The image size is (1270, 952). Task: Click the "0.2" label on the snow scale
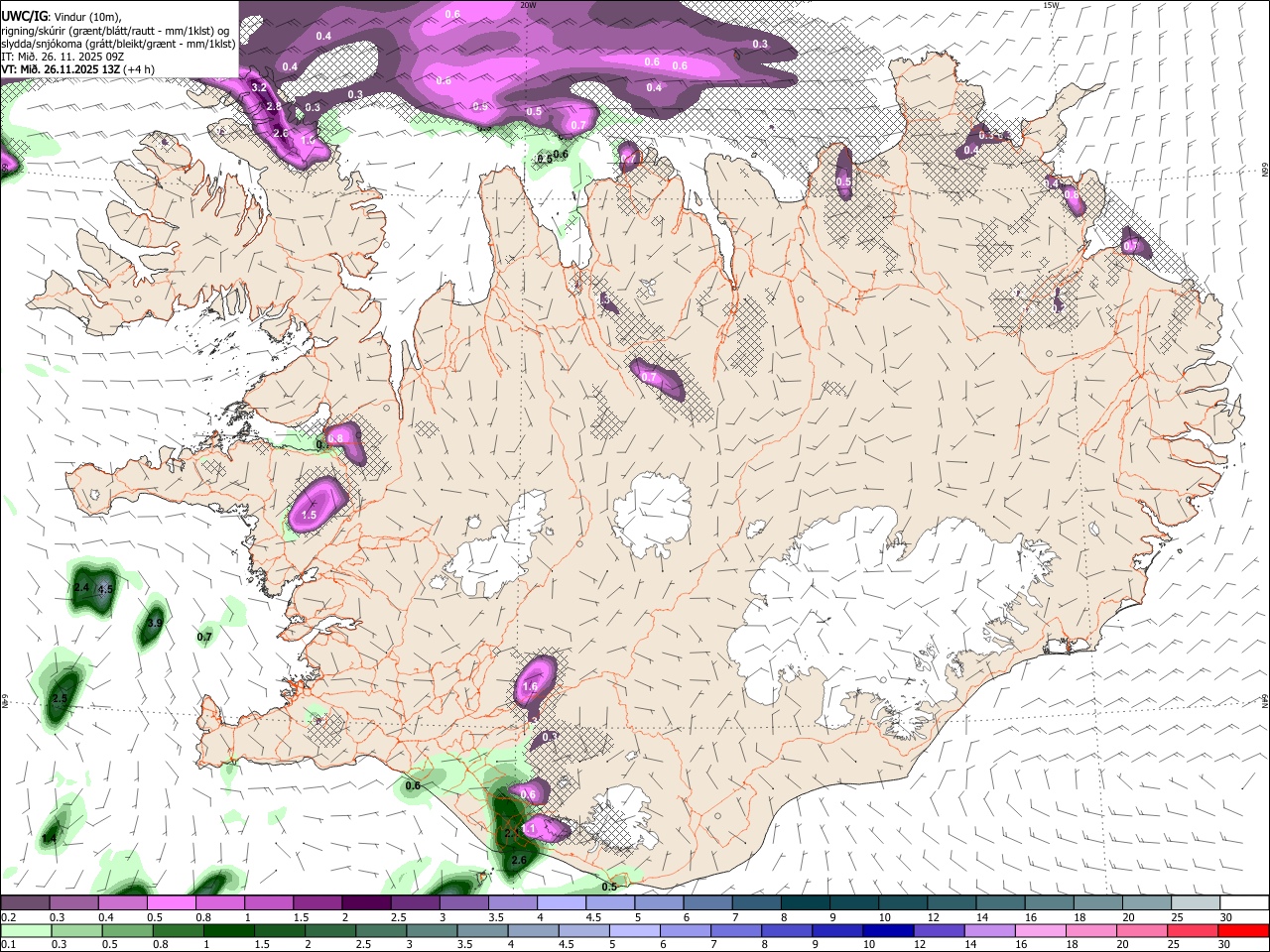(8, 917)
